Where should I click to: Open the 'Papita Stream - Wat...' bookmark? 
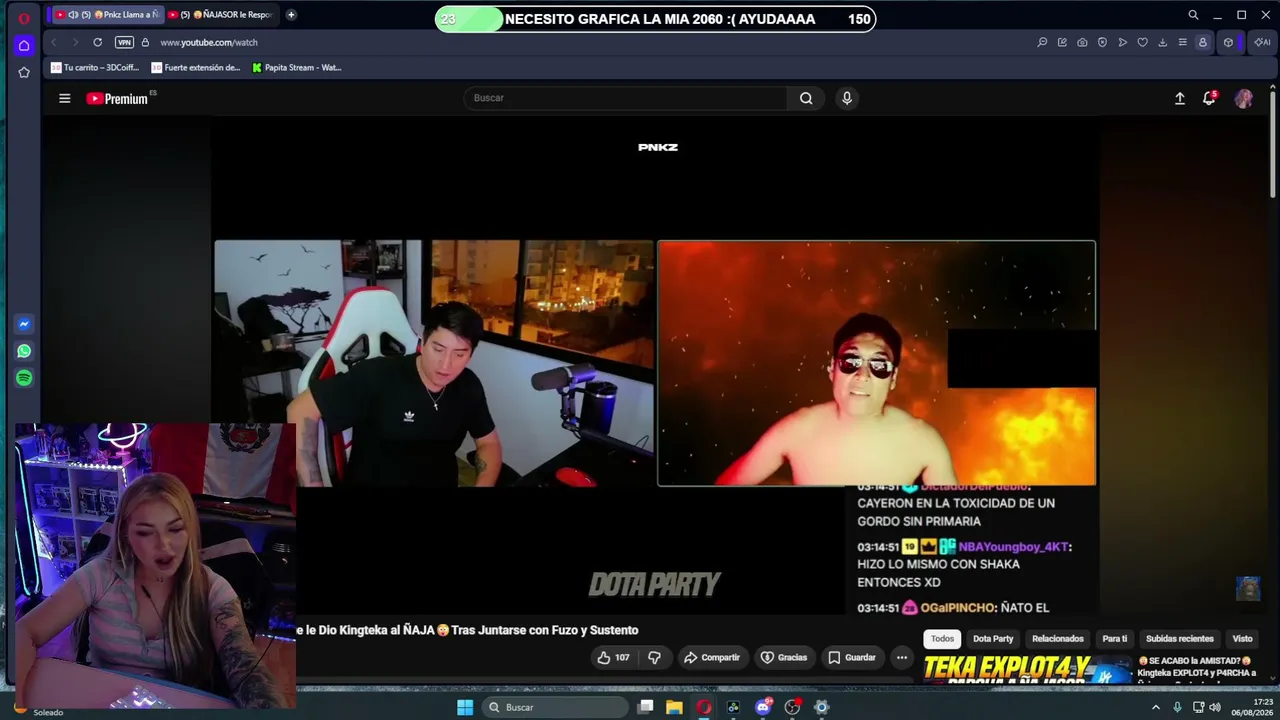click(297, 68)
